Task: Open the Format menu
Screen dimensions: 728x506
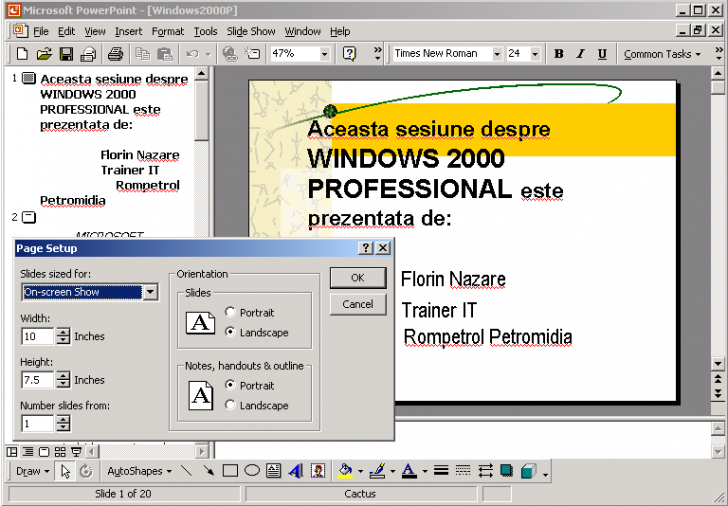Action: [168, 32]
